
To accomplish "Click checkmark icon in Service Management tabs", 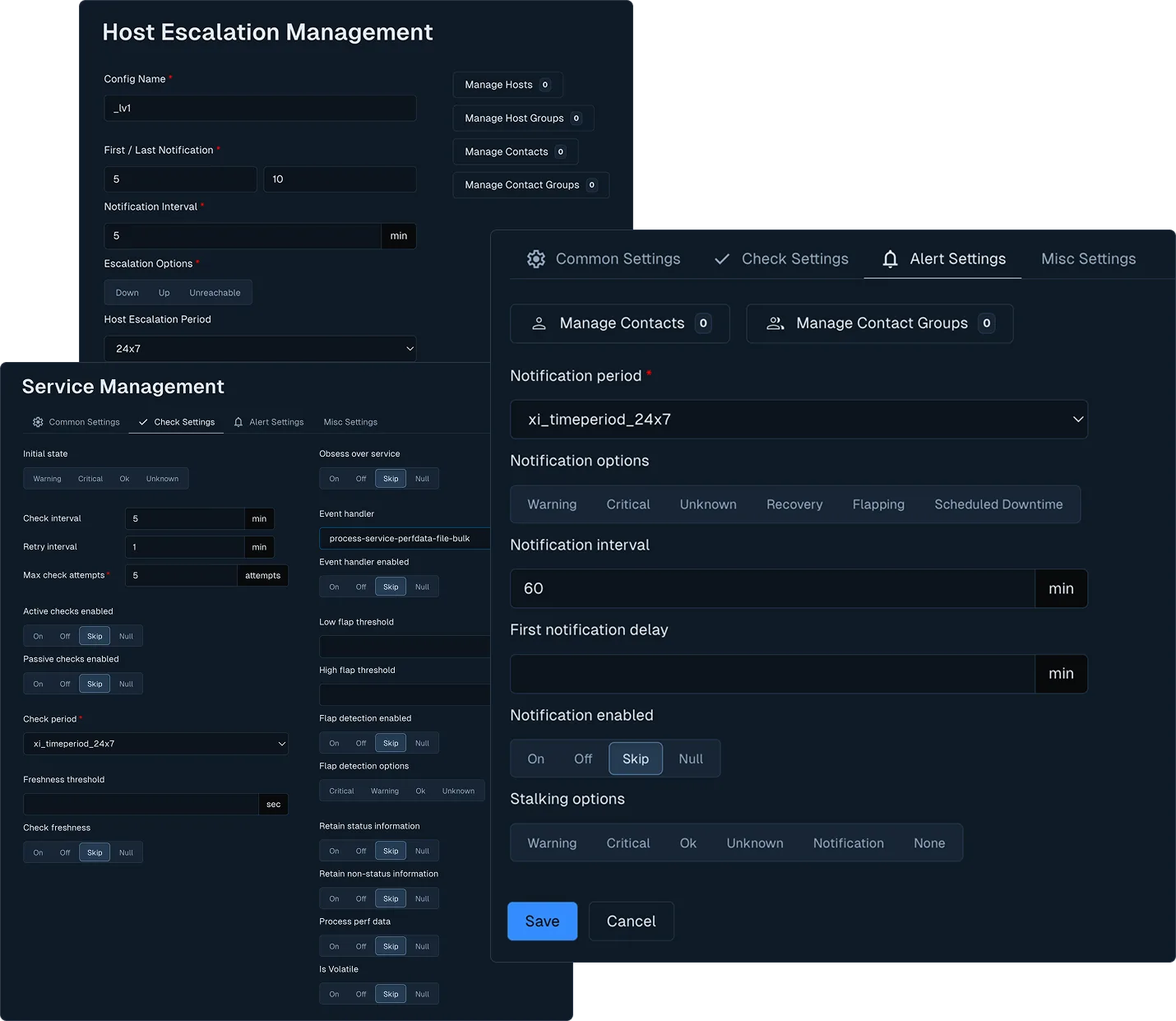I will (143, 422).
